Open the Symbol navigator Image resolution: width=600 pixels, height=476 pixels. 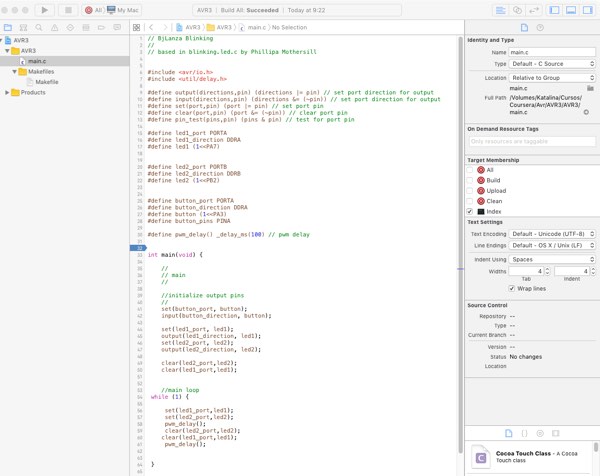point(23,28)
